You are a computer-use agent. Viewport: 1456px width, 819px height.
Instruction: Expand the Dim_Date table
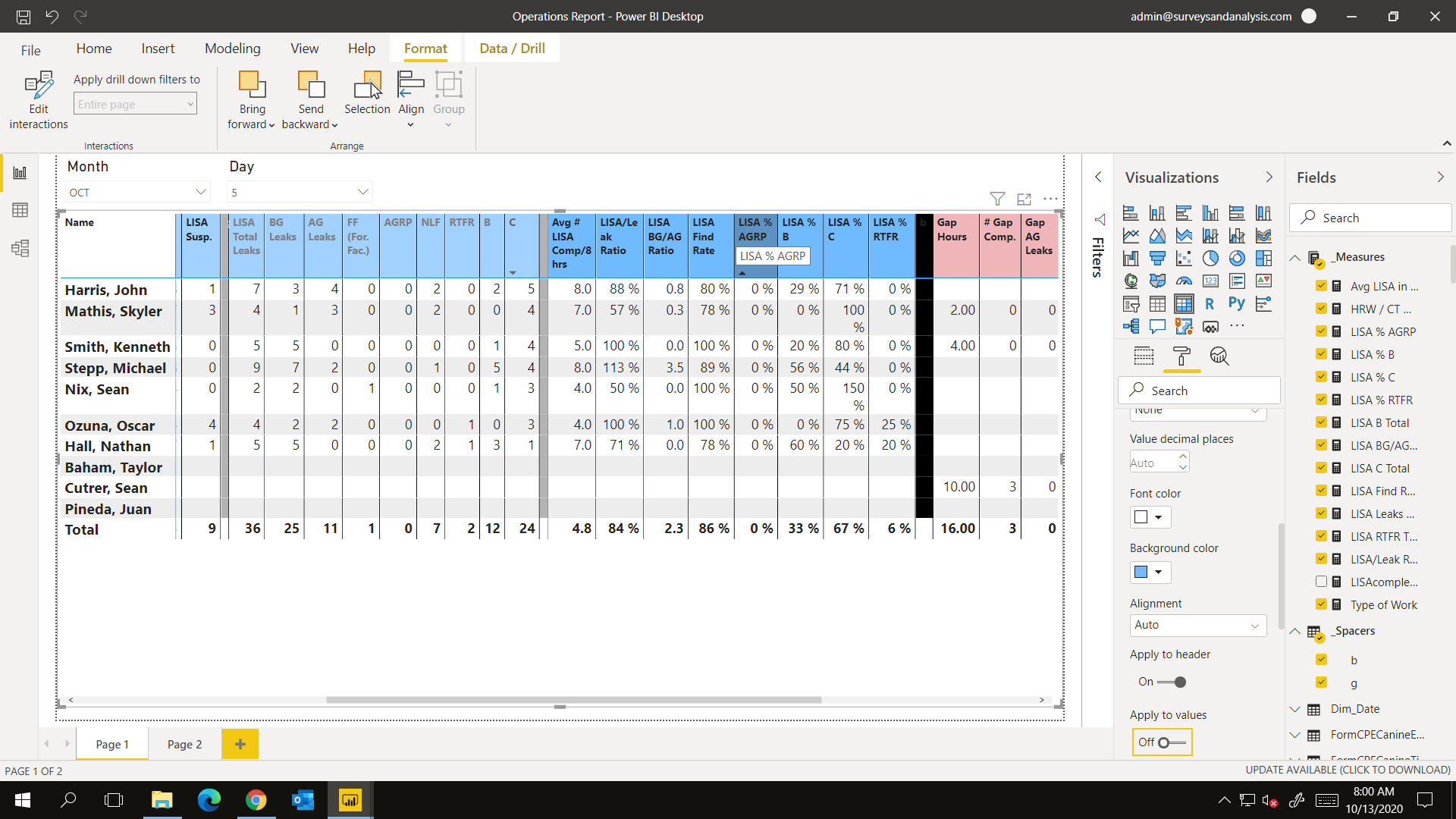click(1295, 709)
